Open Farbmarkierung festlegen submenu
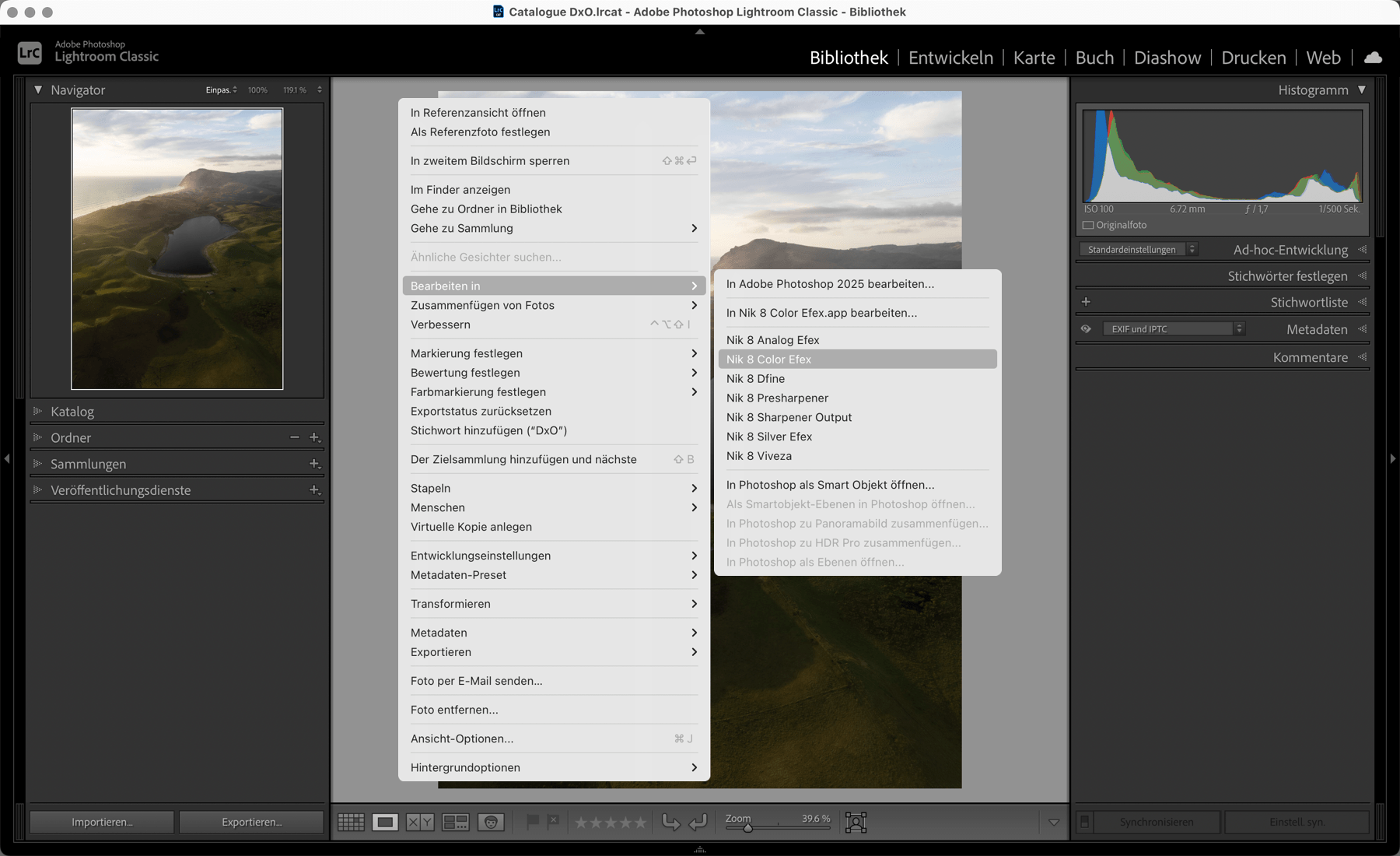 (554, 392)
